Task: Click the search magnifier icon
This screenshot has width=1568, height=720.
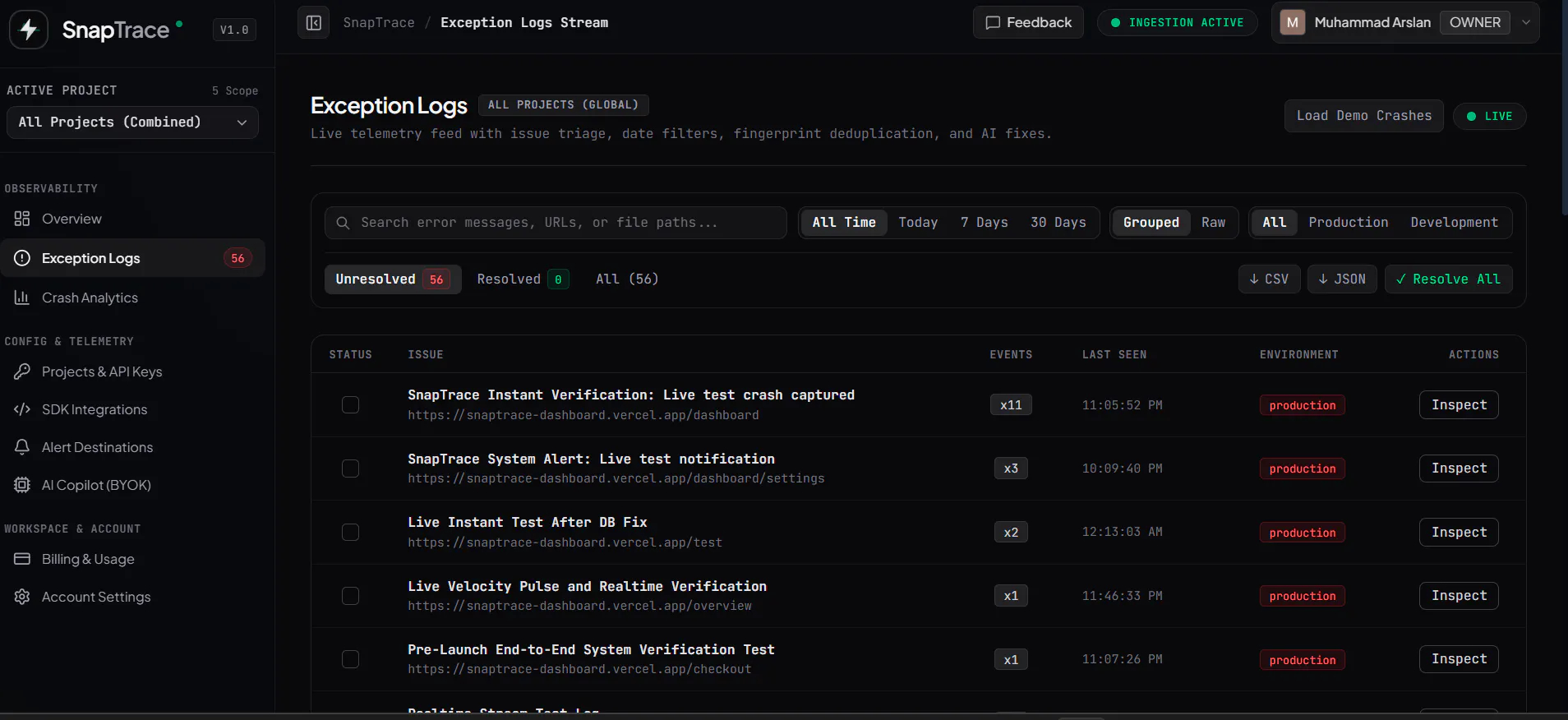Action: (x=344, y=223)
